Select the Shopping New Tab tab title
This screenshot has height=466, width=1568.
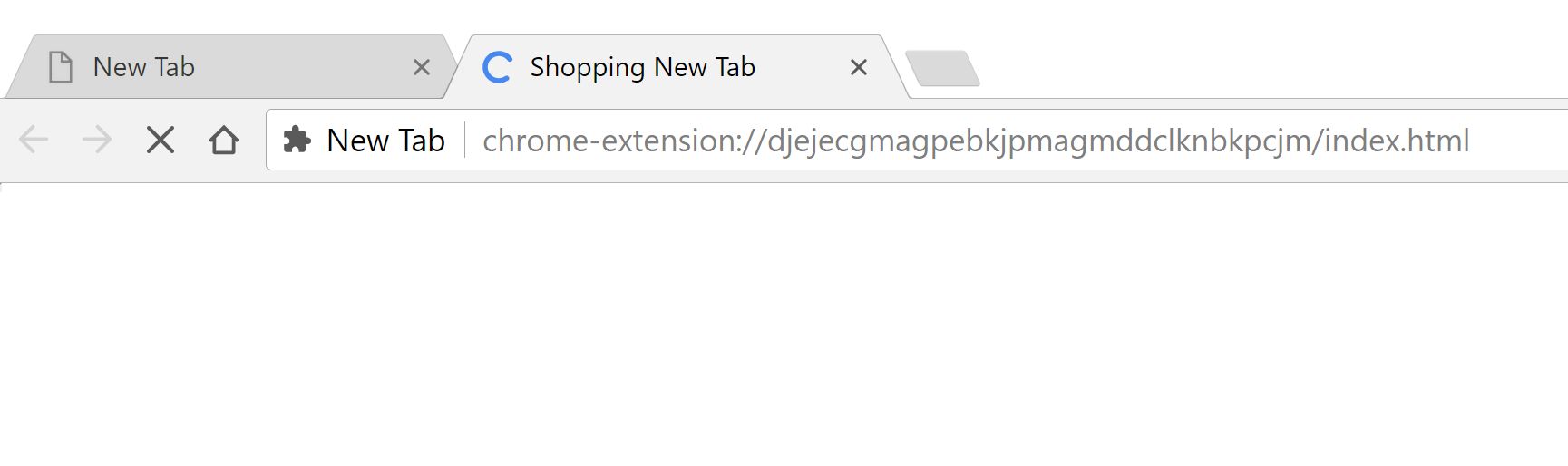tap(642, 67)
